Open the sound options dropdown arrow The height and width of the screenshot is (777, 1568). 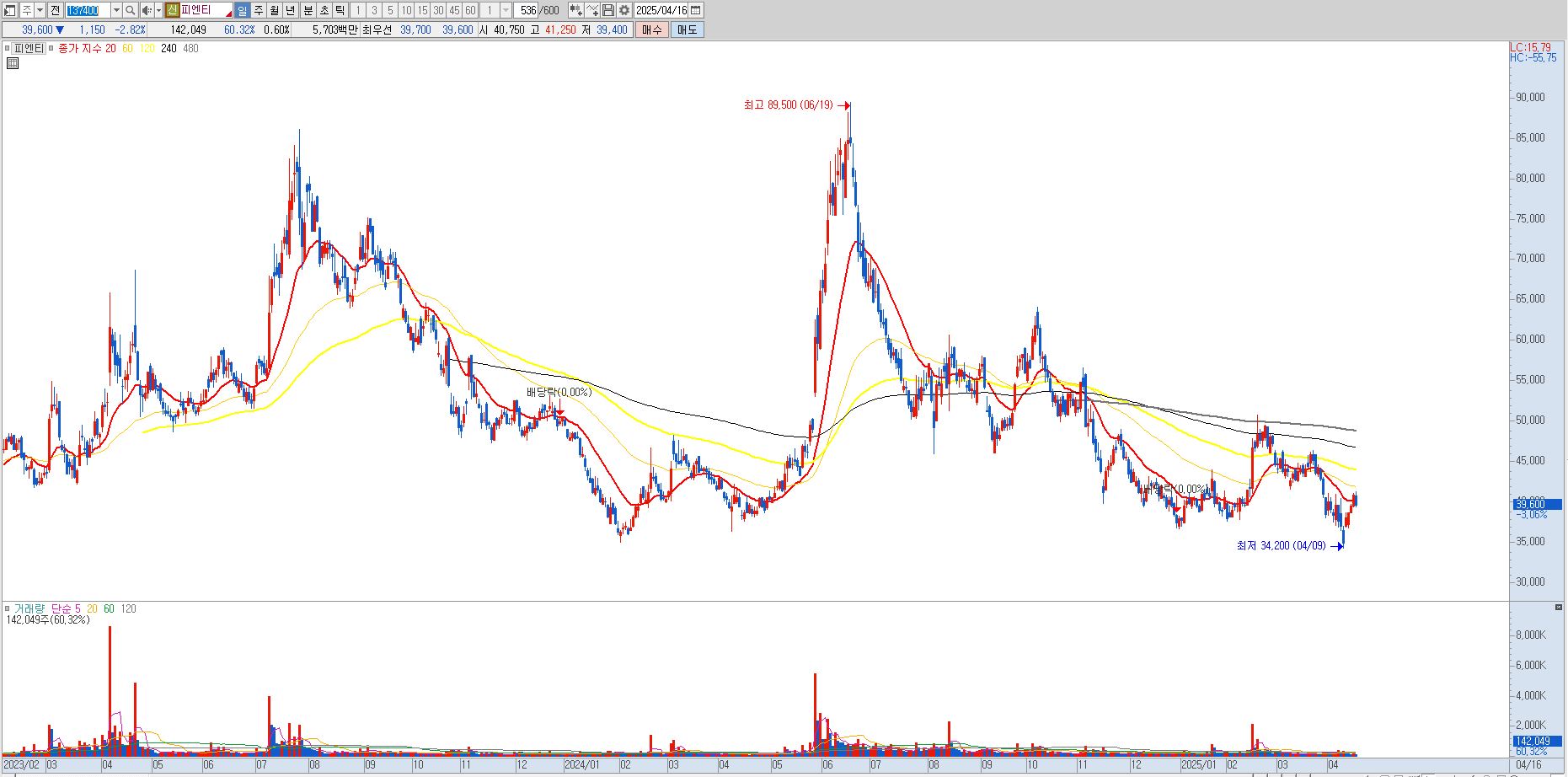click(x=158, y=10)
